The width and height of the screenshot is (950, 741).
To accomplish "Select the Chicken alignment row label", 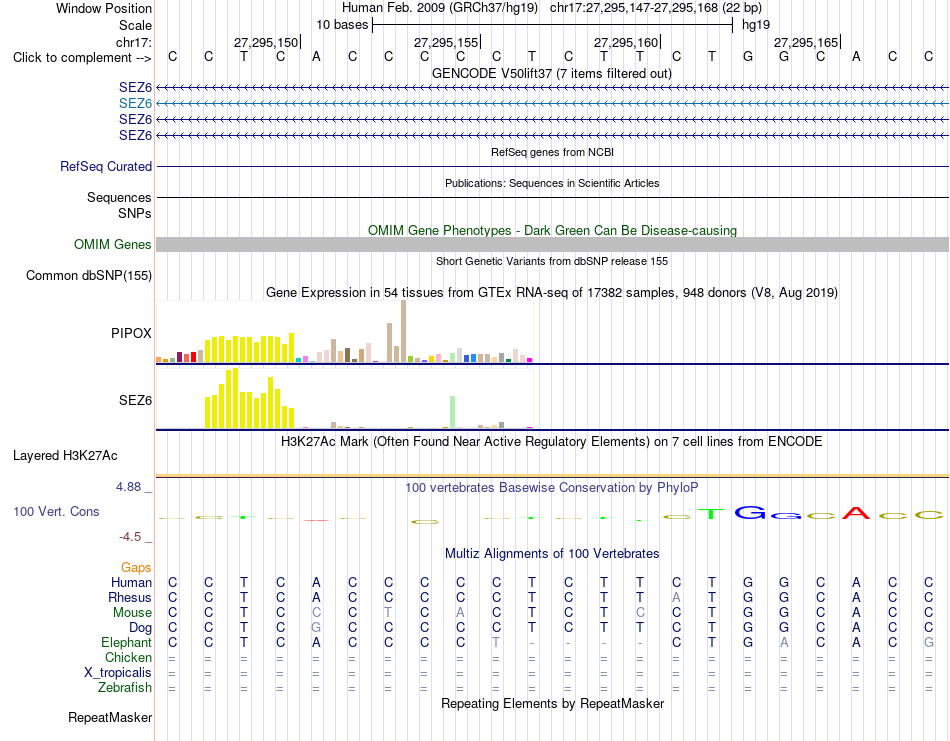I will click(128, 657).
